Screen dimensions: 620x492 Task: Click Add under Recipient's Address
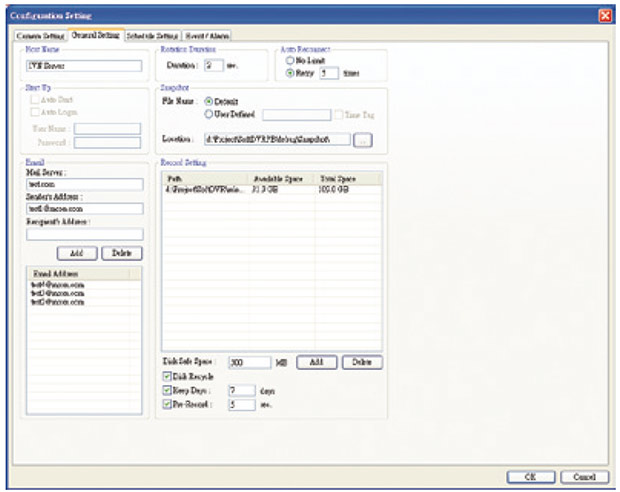coord(76,254)
